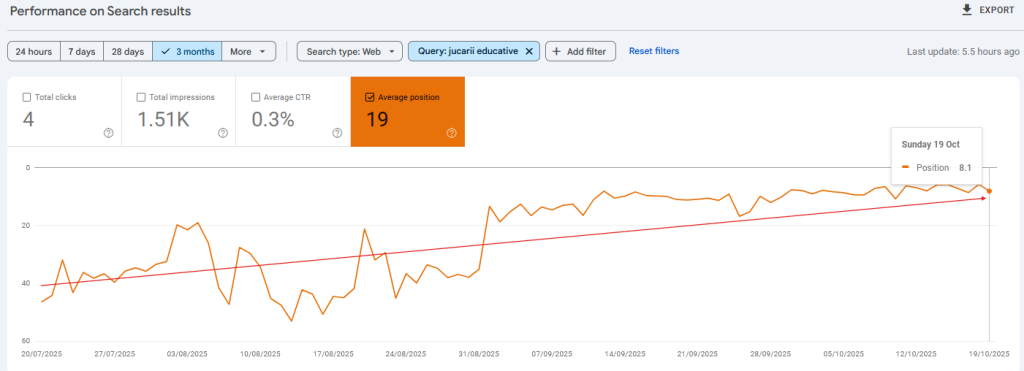The width and height of the screenshot is (1024, 371).
Task: Click the plus icon on Add filter
Action: (556, 51)
